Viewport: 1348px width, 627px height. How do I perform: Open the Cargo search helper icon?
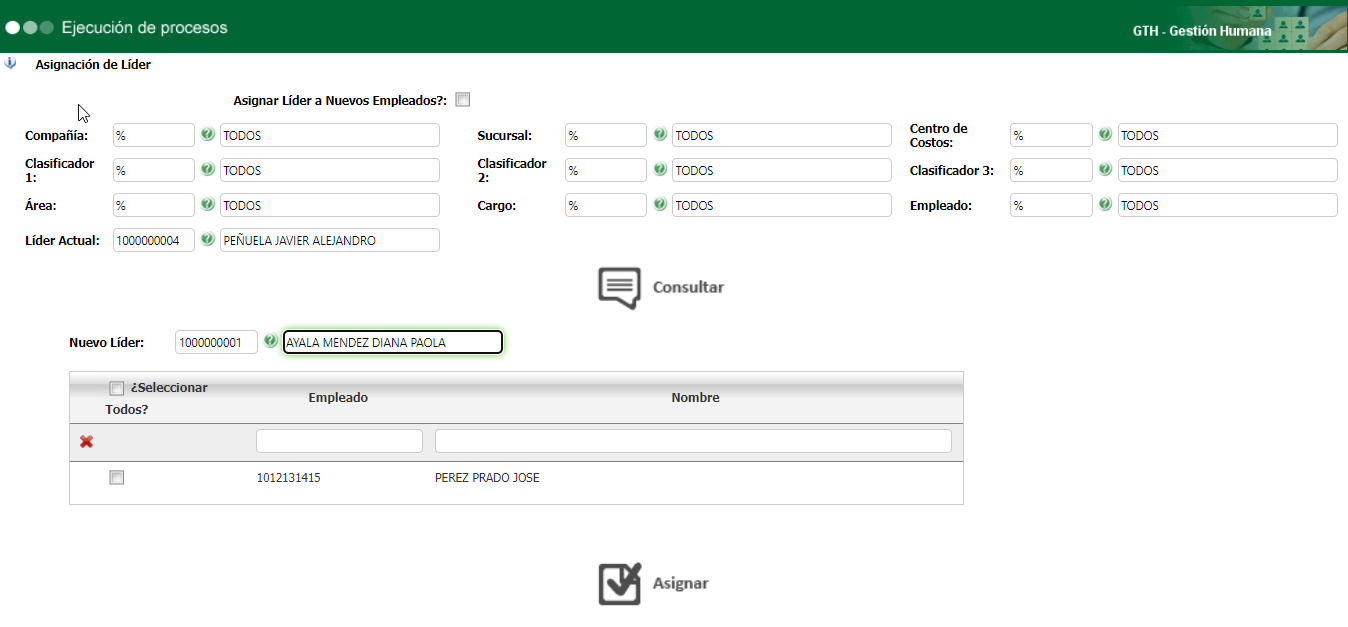pyautogui.click(x=660, y=205)
